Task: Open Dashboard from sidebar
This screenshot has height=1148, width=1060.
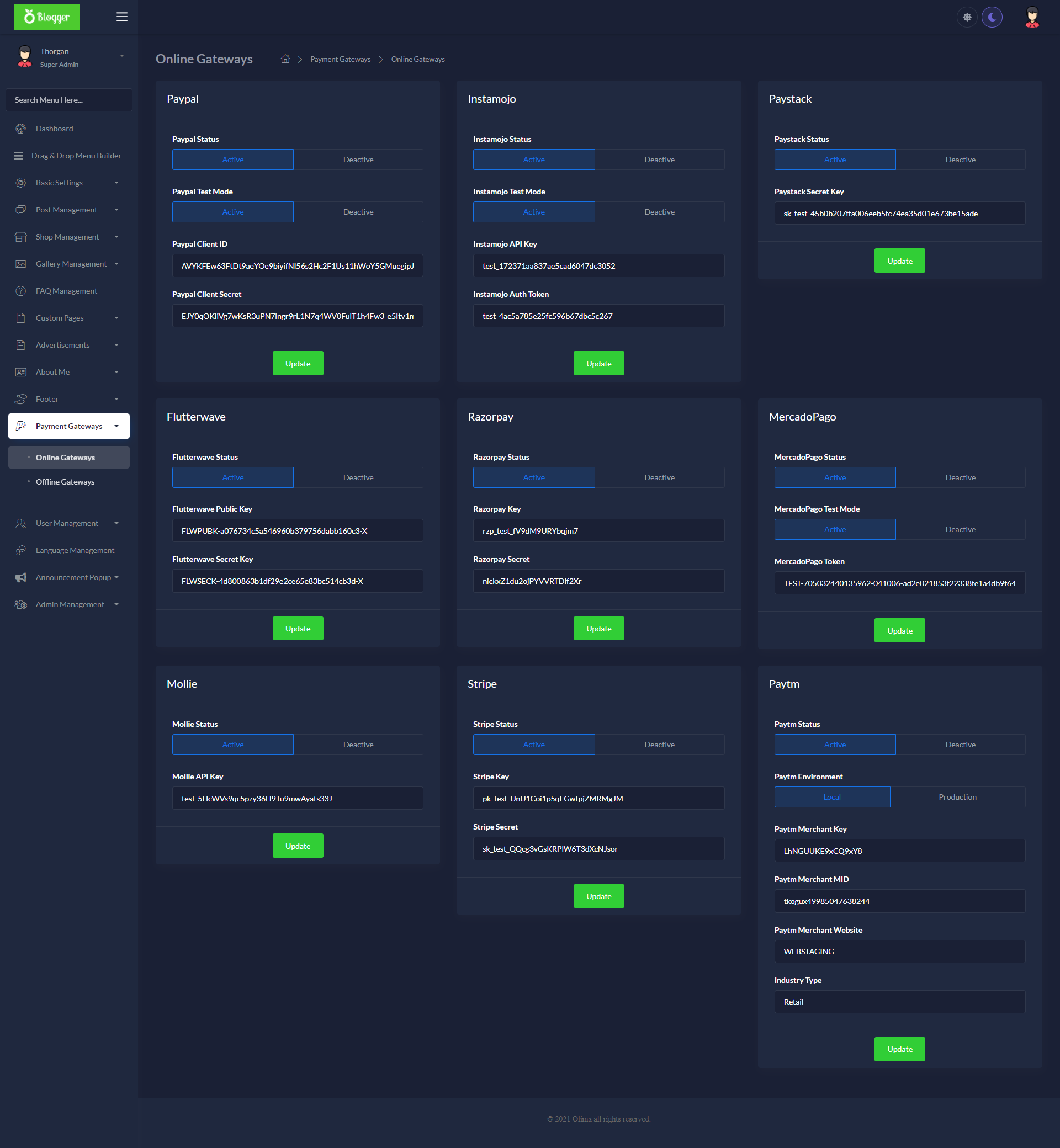Action: click(55, 129)
